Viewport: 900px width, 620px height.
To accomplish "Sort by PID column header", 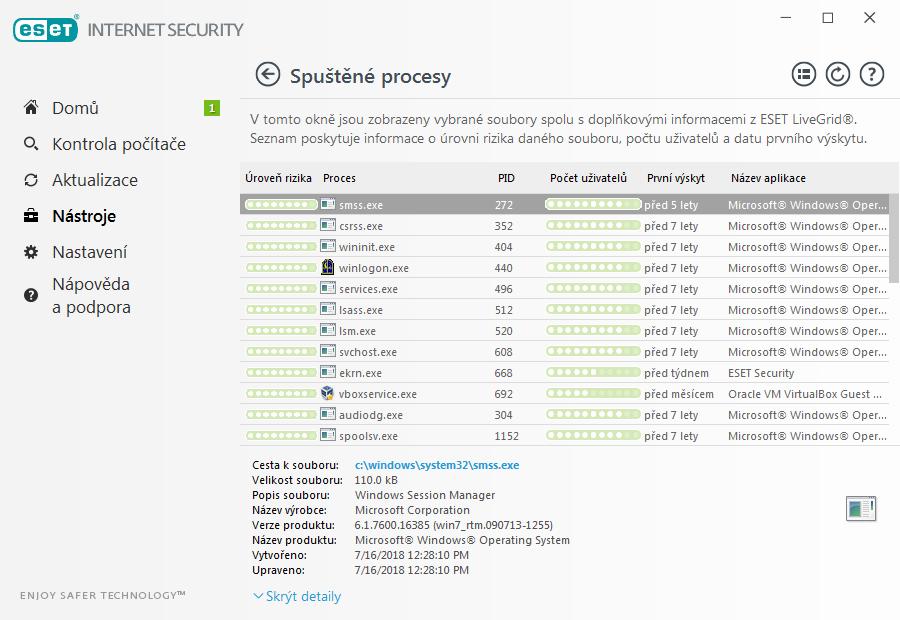I will (x=506, y=178).
